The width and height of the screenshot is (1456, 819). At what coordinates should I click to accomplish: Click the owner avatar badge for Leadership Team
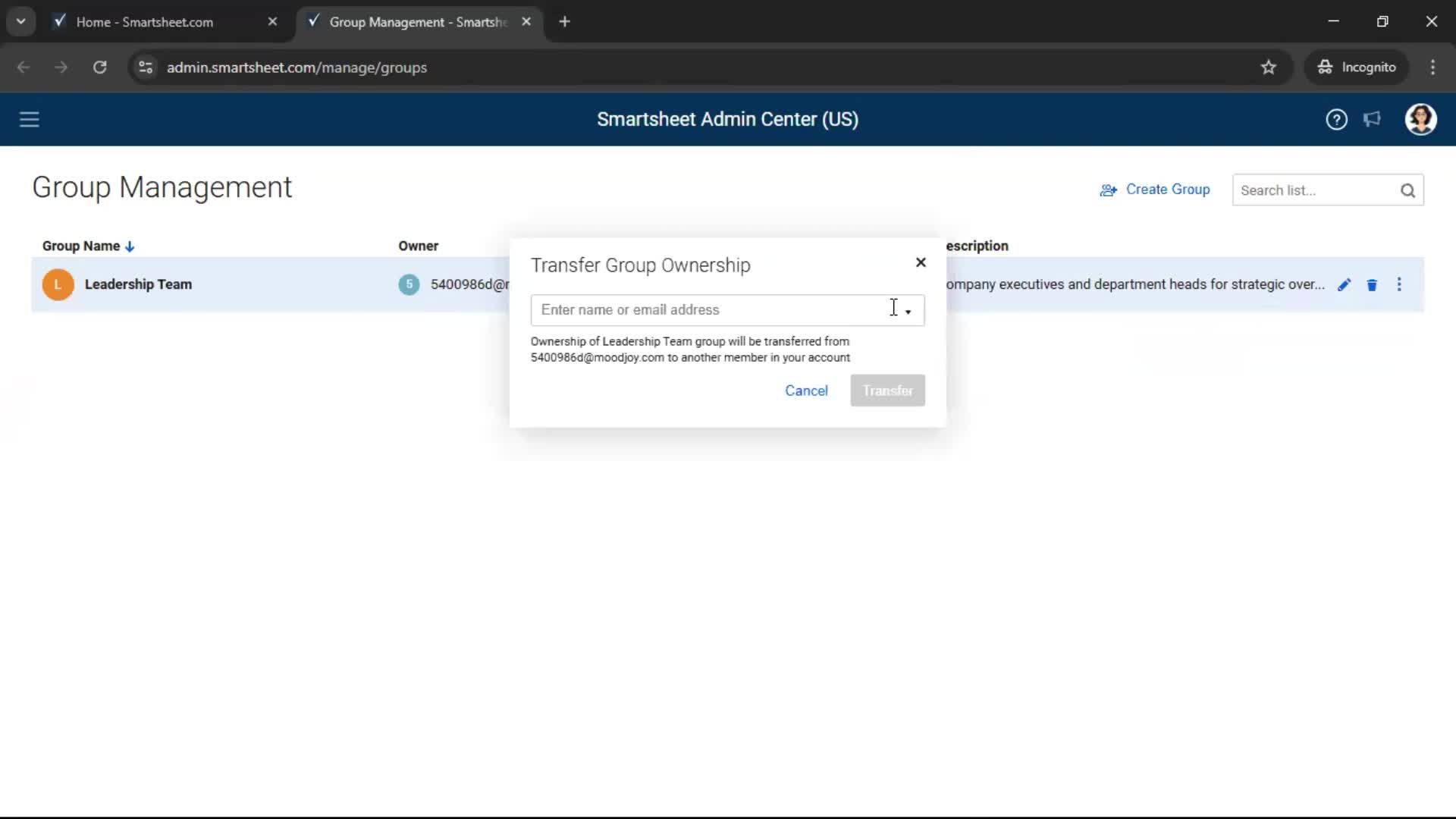click(409, 284)
